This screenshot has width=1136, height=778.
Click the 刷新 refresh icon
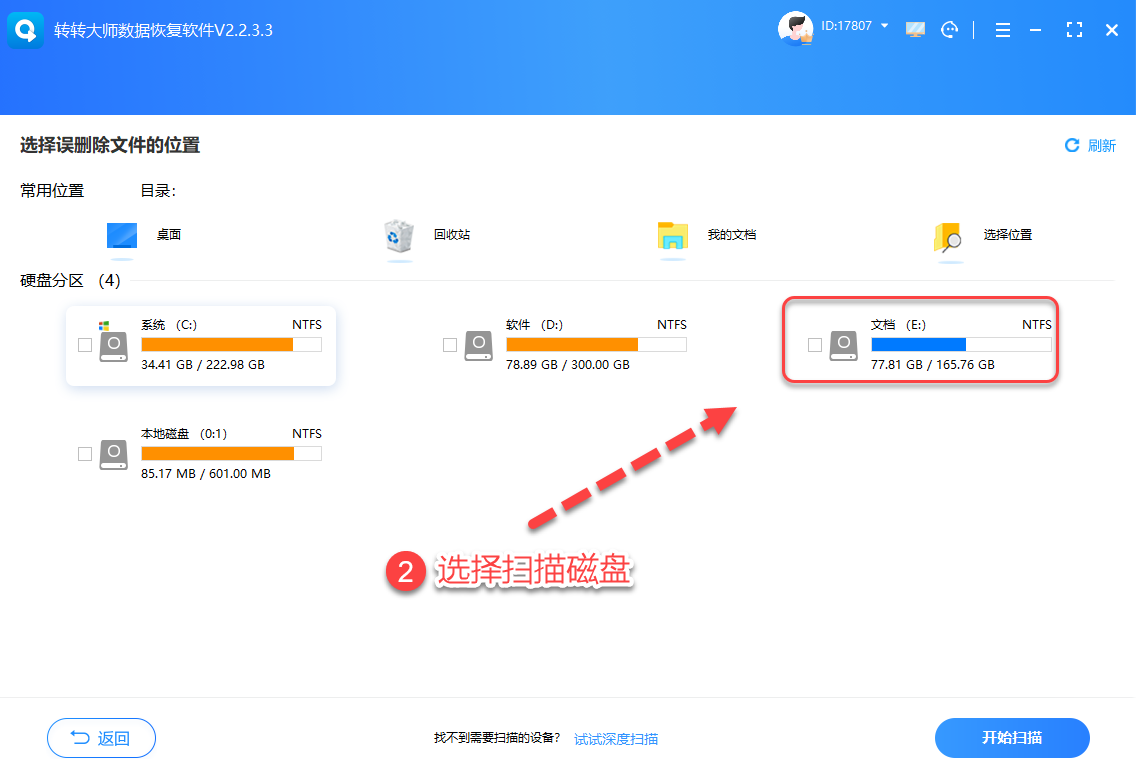pyautogui.click(x=1072, y=146)
